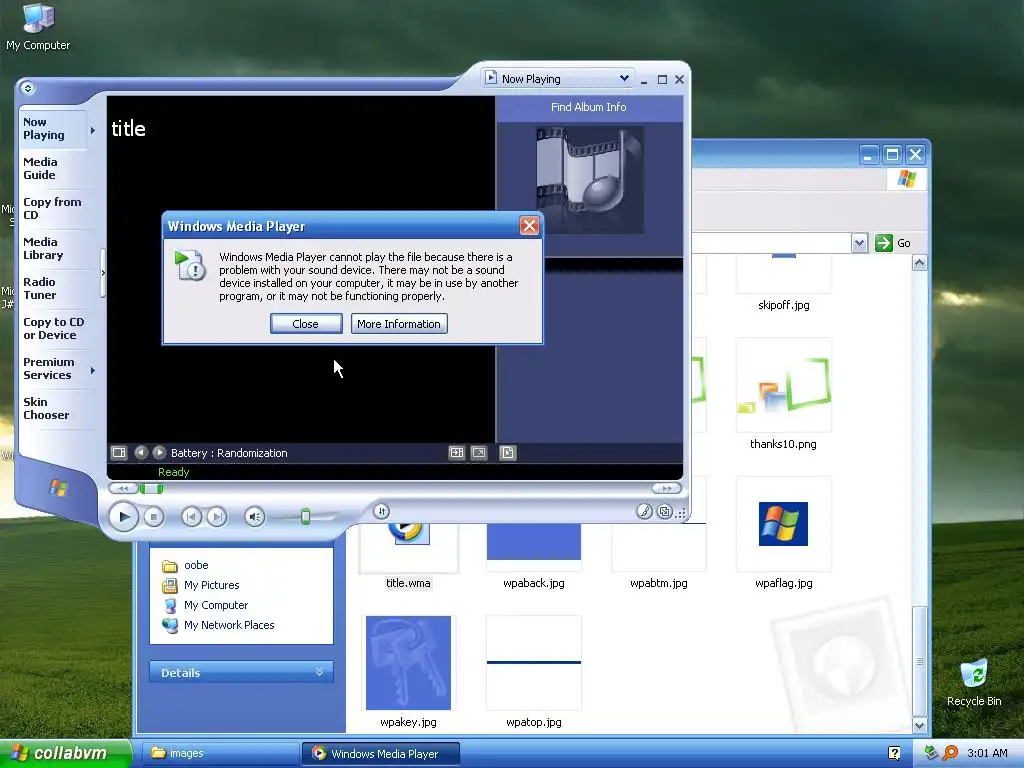Click Find Album Info
The height and width of the screenshot is (768, 1024).
[588, 107]
